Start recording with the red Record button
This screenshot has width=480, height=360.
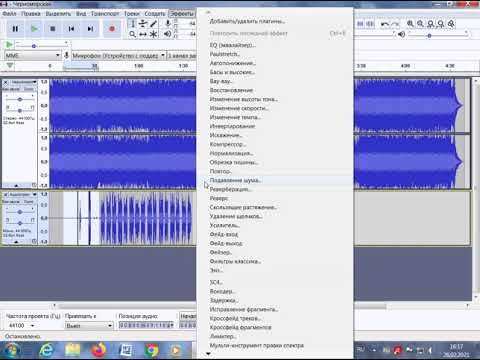(x=112, y=29)
